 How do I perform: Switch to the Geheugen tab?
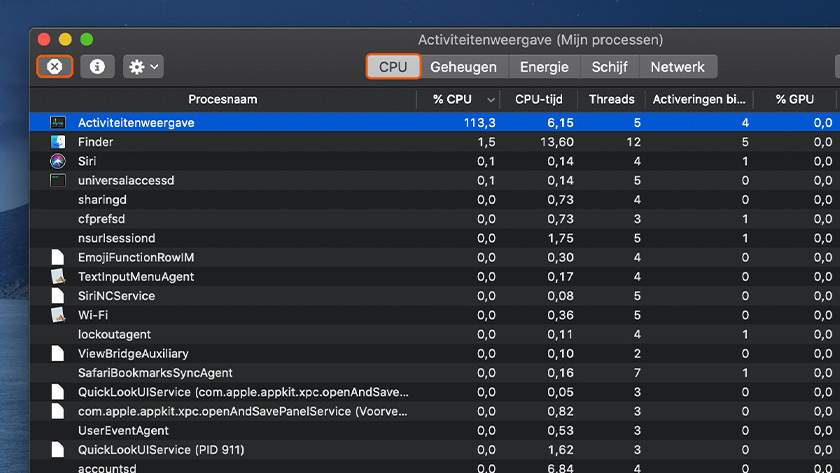point(463,67)
